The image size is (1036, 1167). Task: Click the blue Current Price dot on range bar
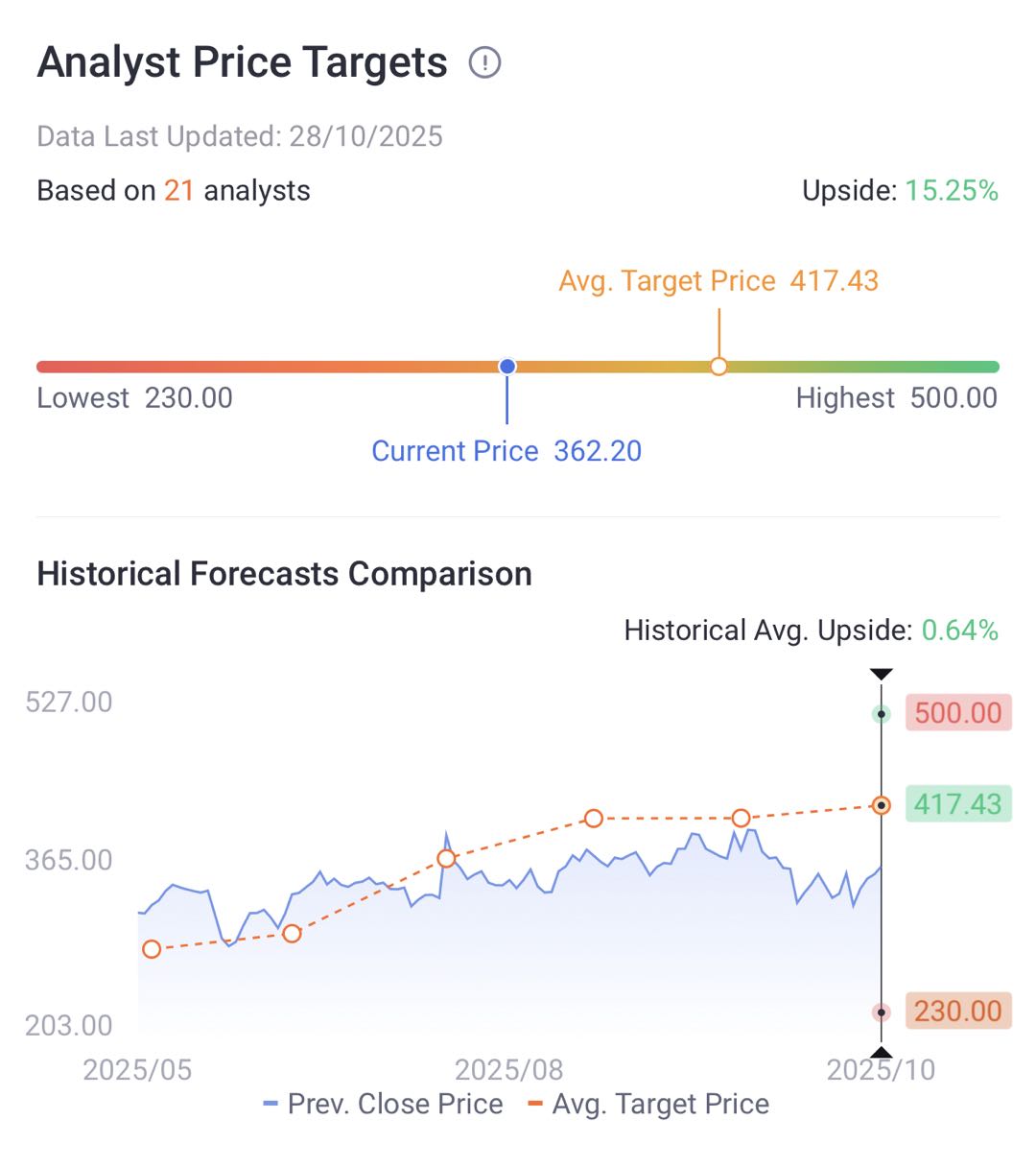click(507, 367)
